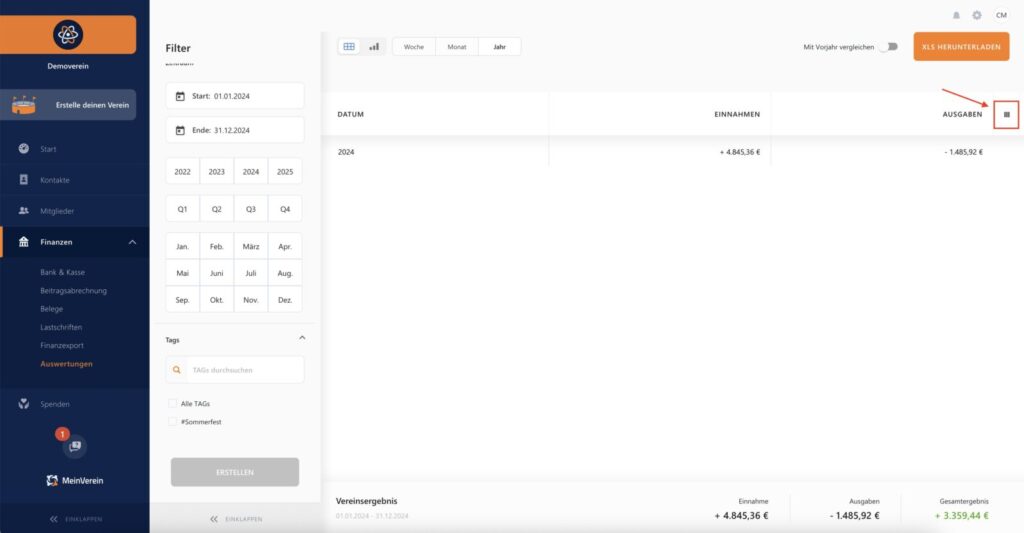
Task: Click the calendar icon in Start date
Action: pyautogui.click(x=180, y=96)
